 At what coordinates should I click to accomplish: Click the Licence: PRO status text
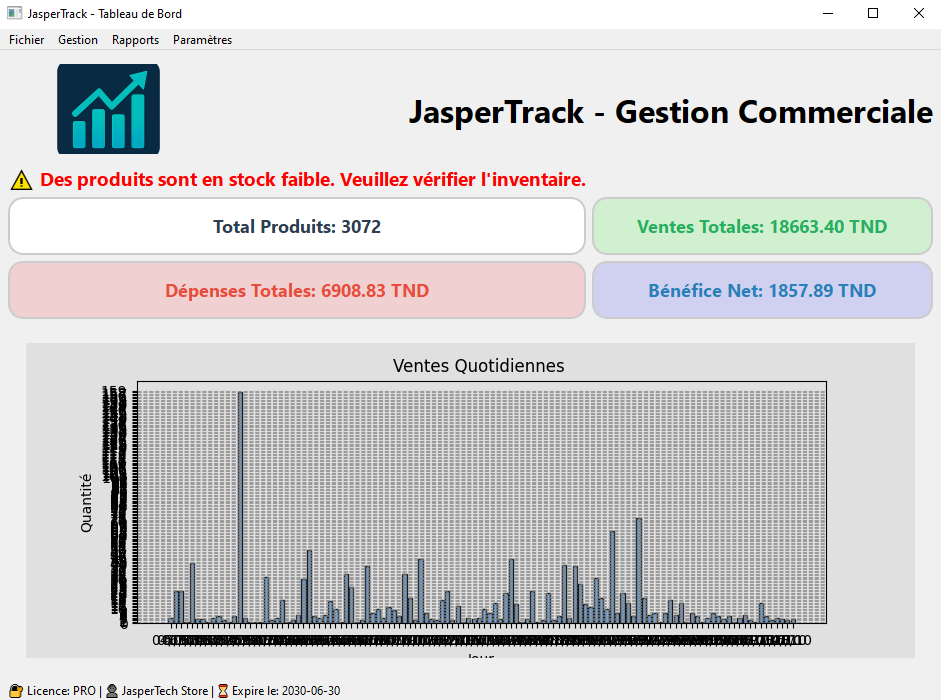61,691
